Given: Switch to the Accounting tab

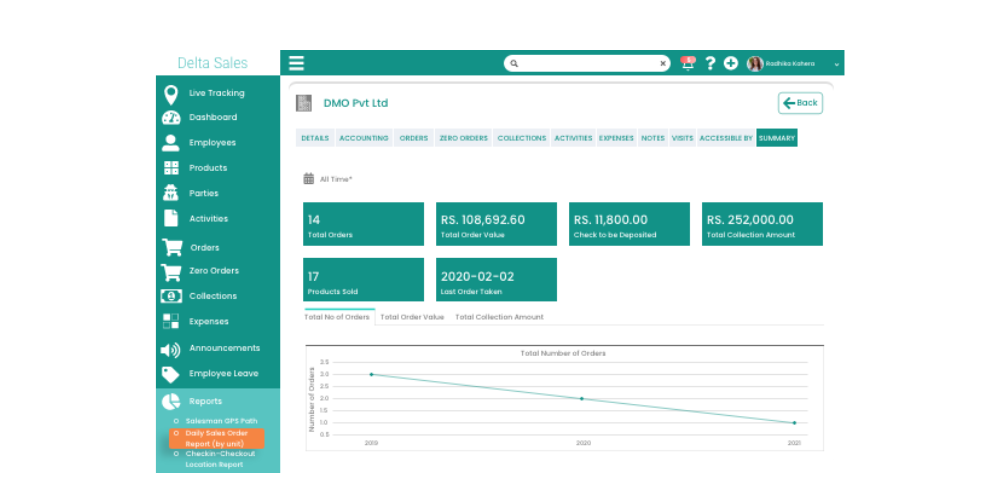Looking at the screenshot, I should pos(364,138).
